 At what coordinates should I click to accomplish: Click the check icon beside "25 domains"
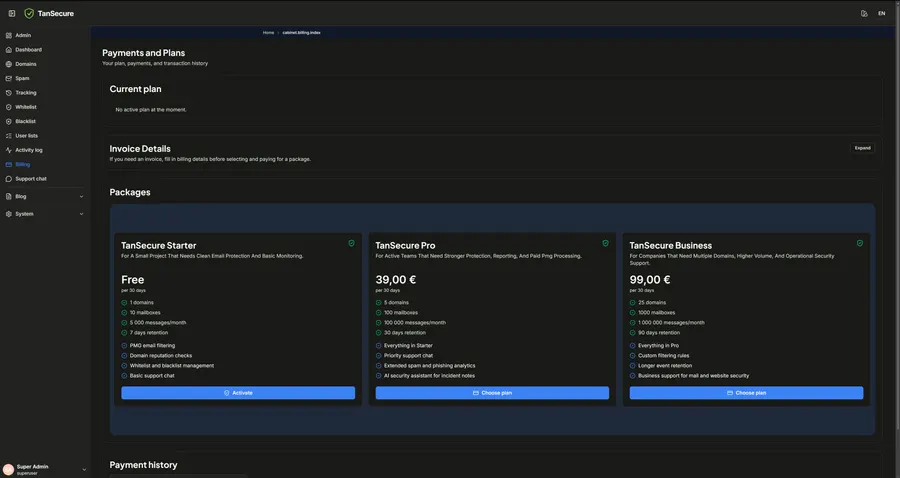(x=633, y=302)
